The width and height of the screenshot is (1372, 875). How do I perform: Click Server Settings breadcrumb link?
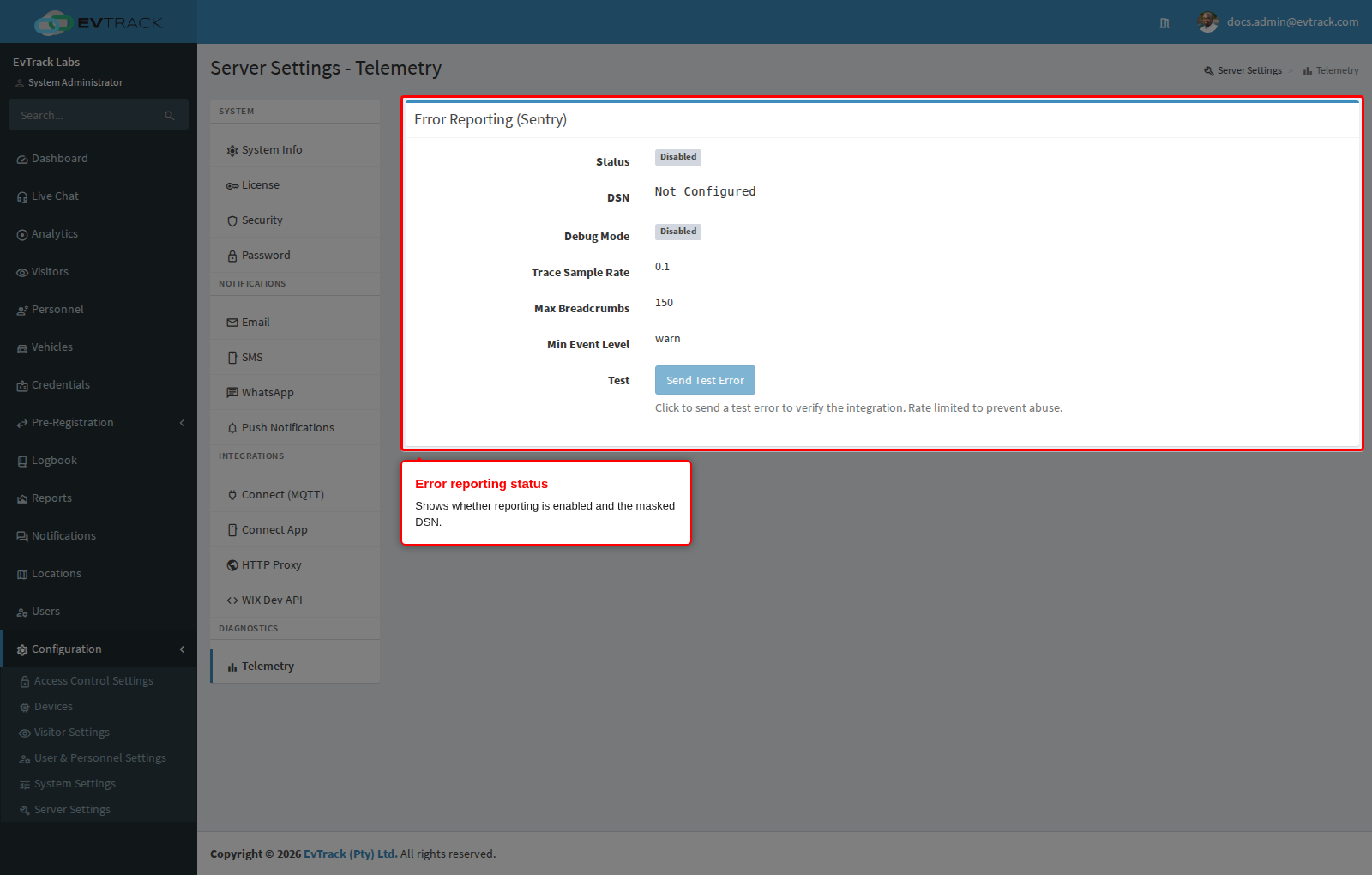(1243, 71)
